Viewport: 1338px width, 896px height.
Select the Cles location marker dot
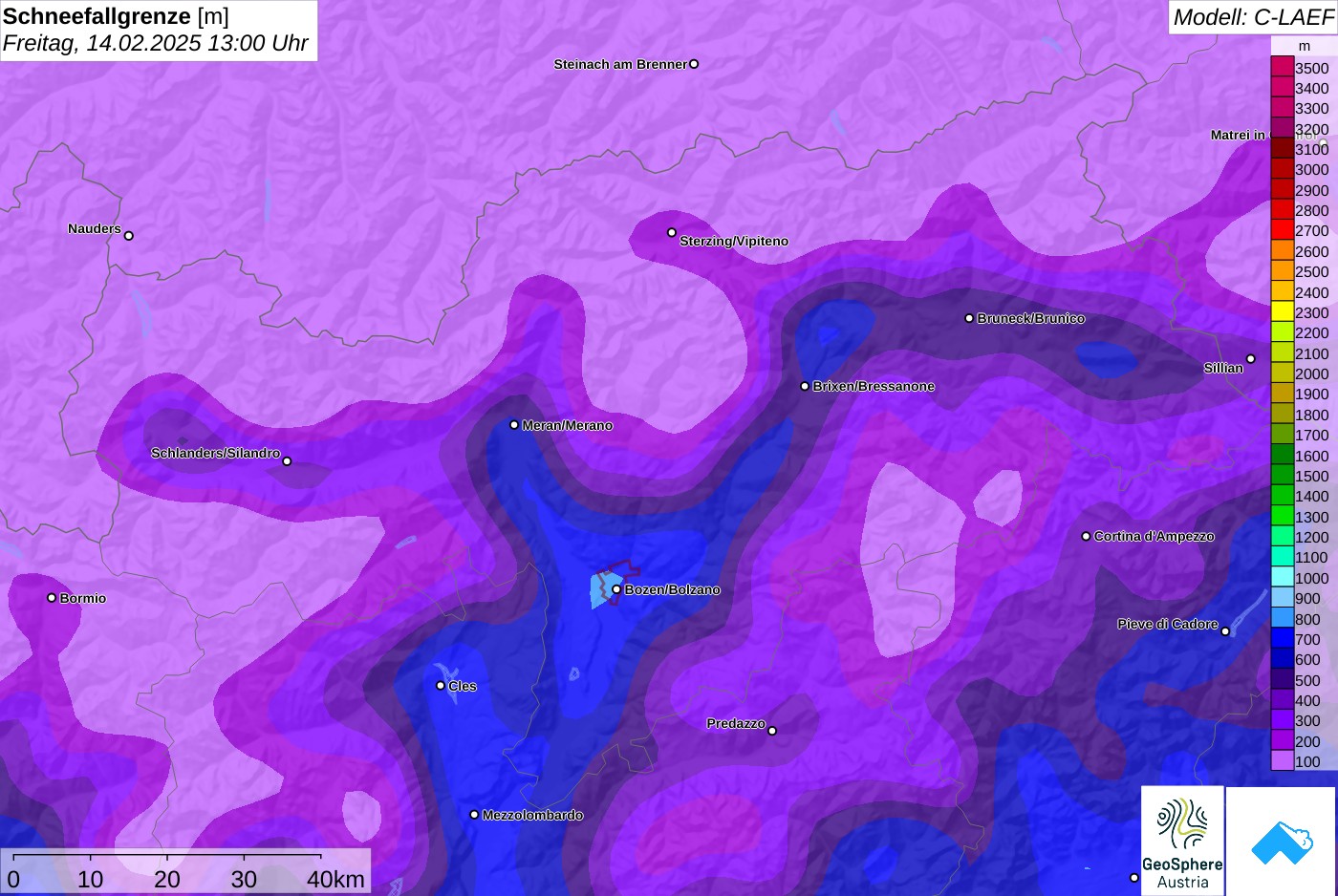point(441,685)
